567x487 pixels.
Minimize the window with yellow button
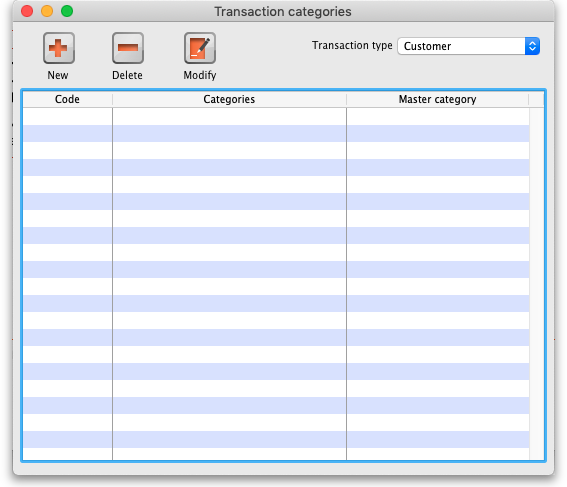[47, 11]
